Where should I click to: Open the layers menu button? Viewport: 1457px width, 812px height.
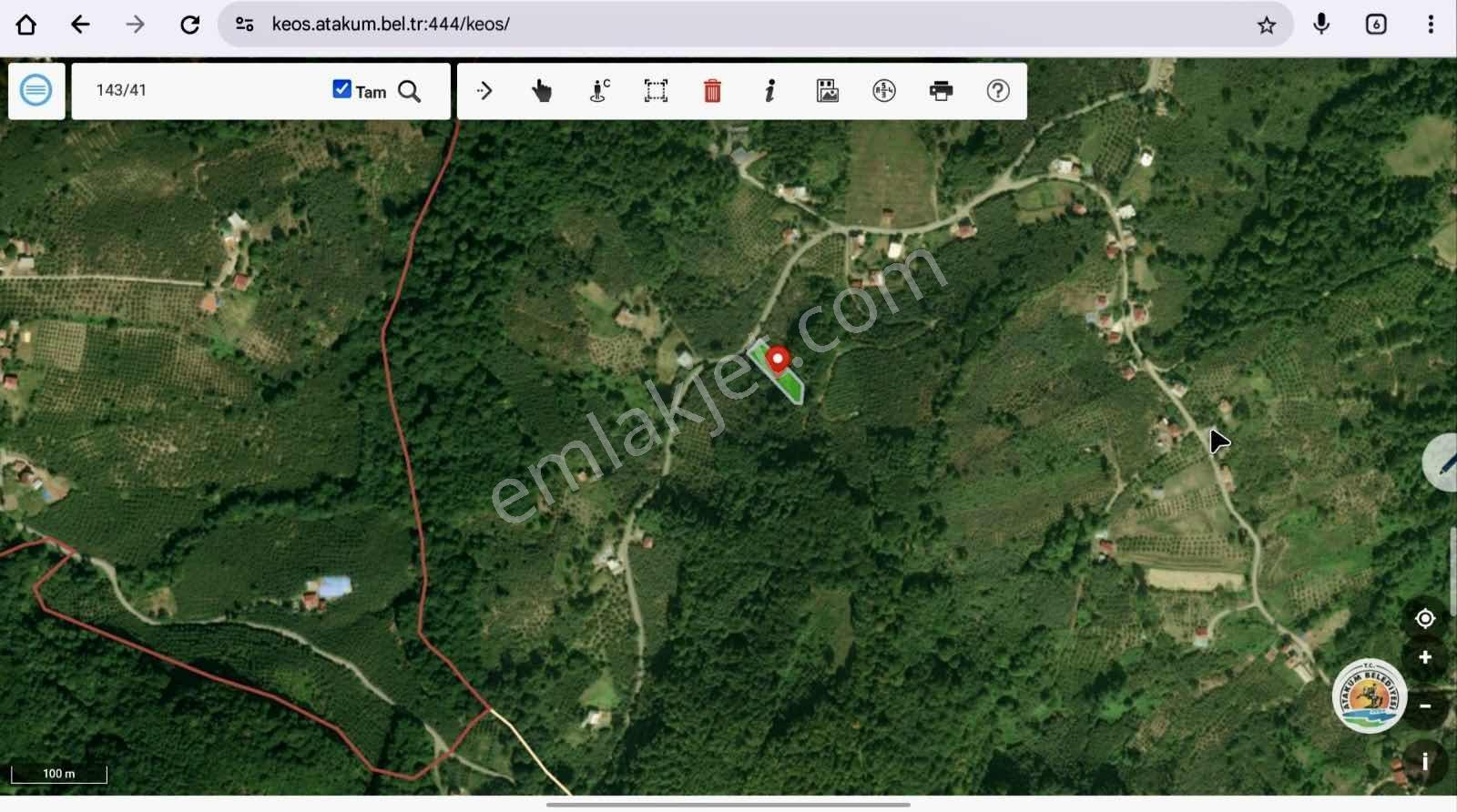point(36,90)
